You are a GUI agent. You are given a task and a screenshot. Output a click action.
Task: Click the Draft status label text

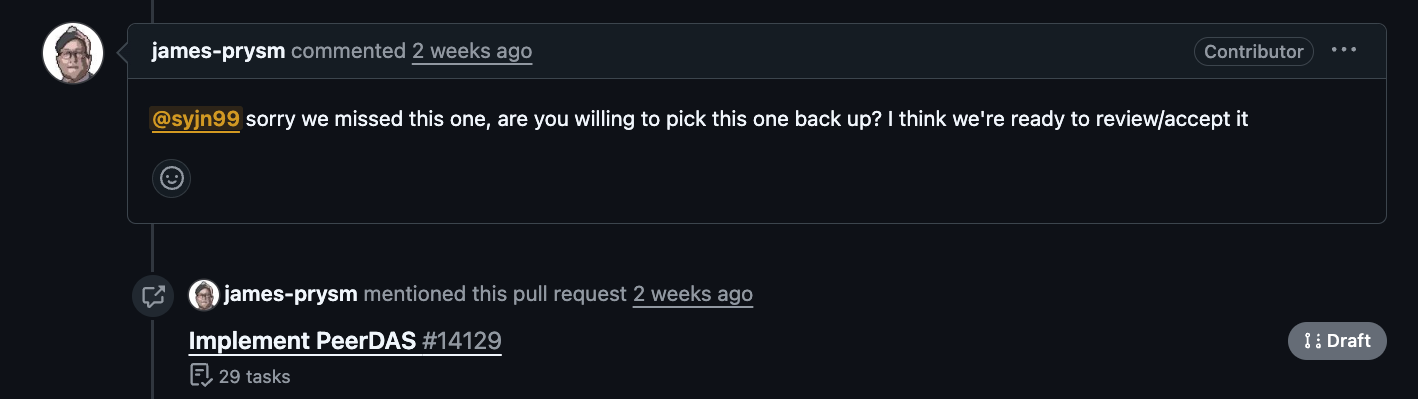(x=1348, y=341)
